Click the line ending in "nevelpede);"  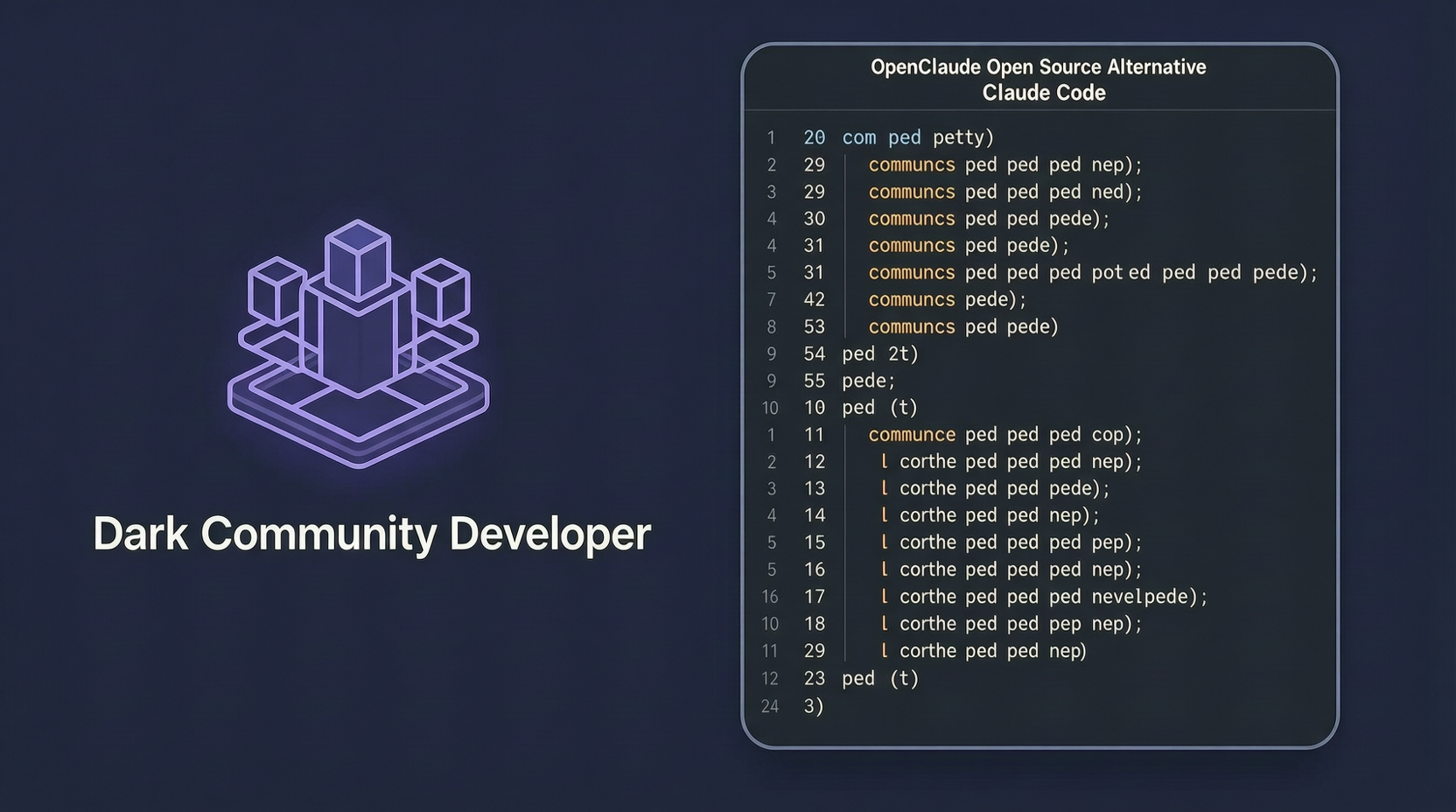[1044, 598]
